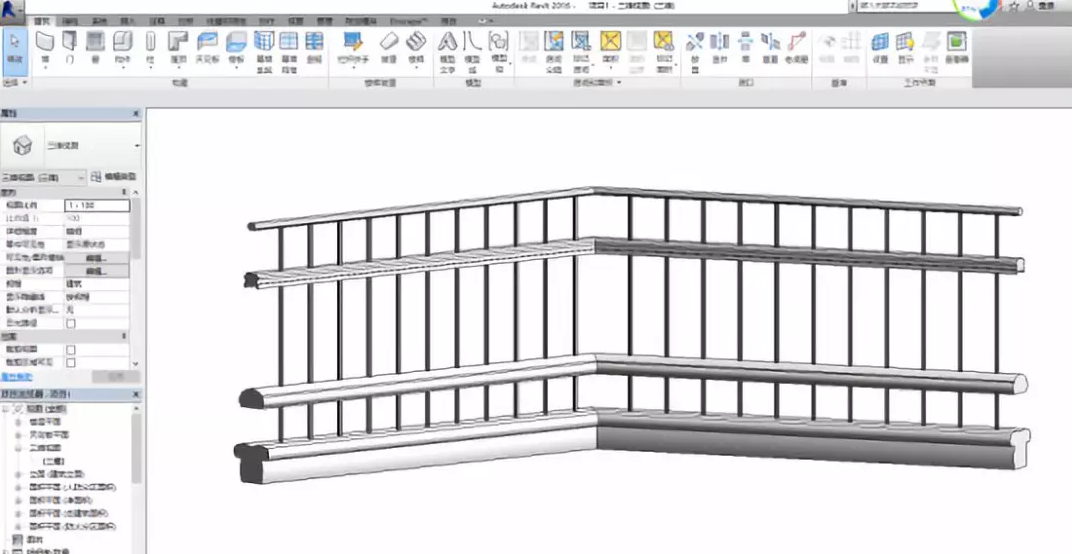Click the Edit Type button

[113, 178]
